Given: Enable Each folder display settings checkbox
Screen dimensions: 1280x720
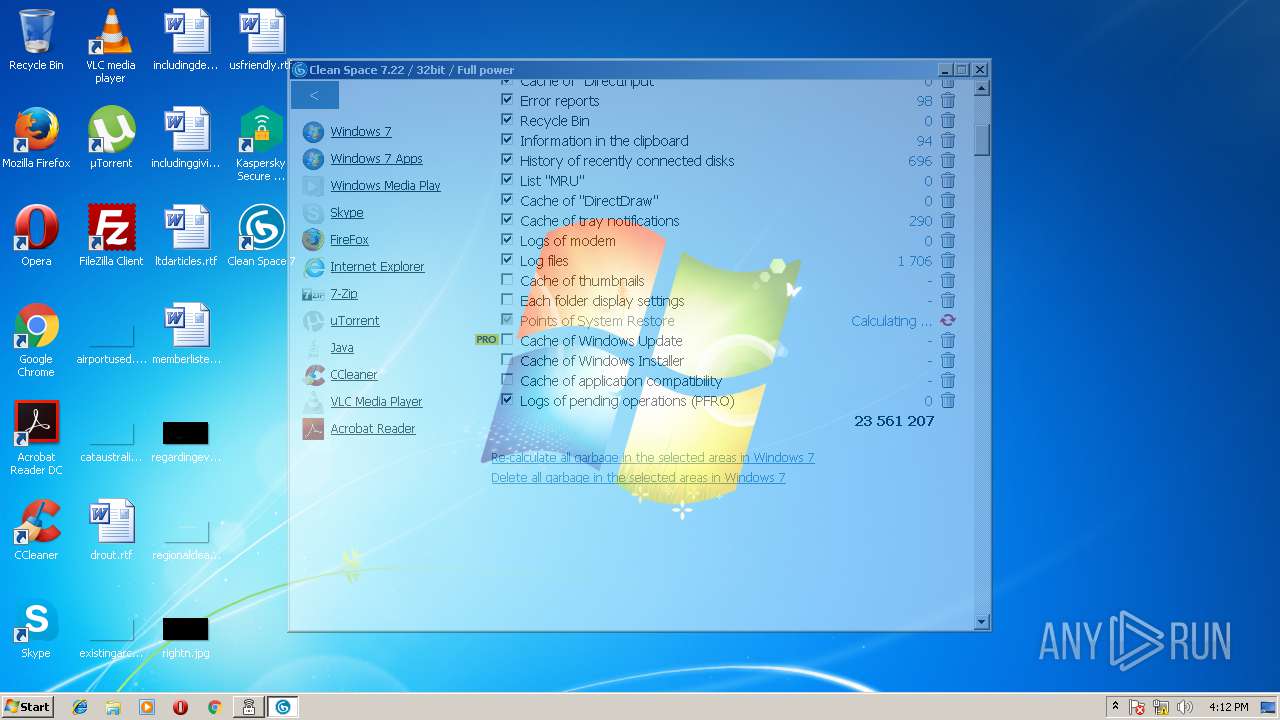Looking at the screenshot, I should point(507,300).
